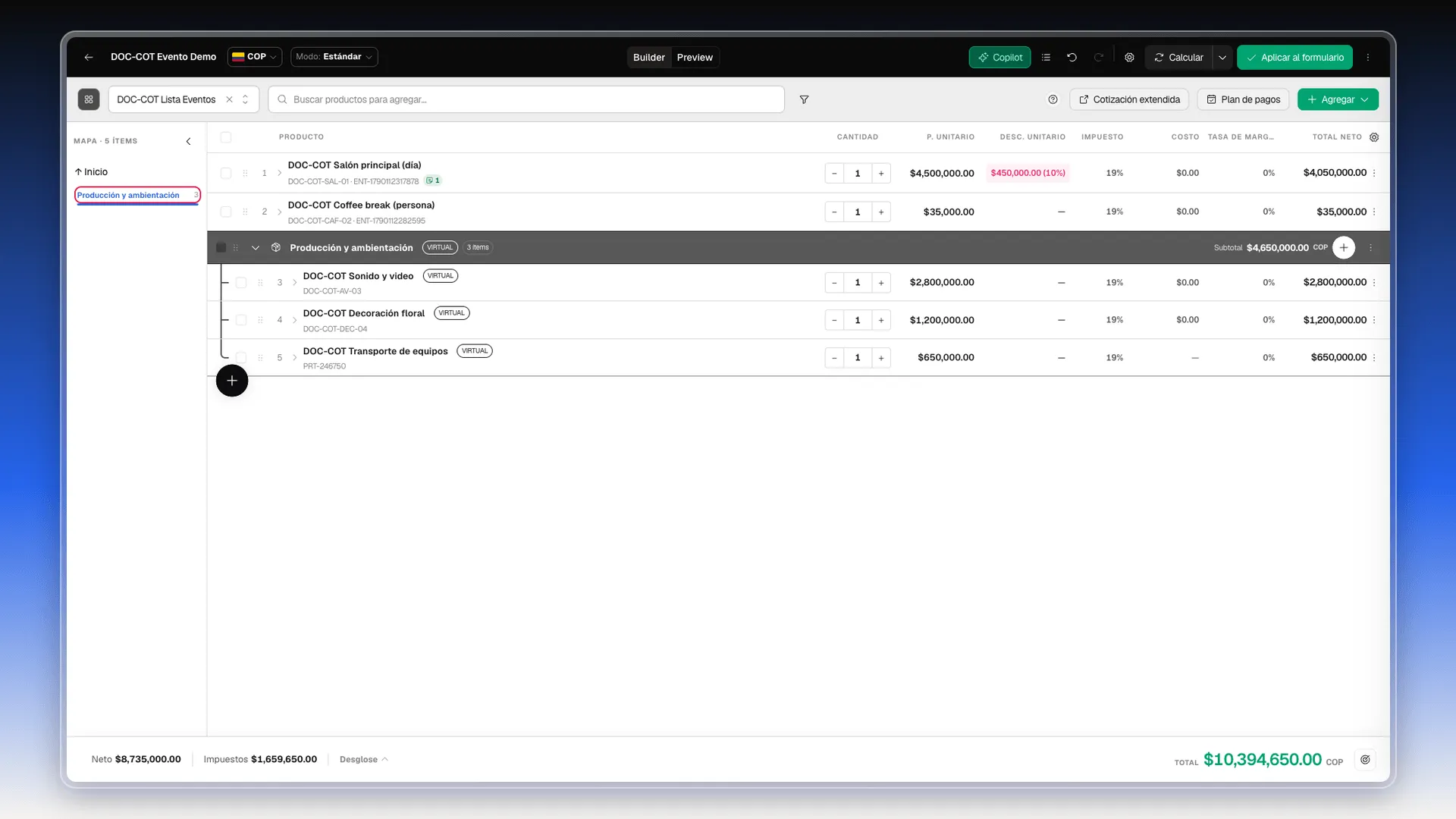Open row menu for Salón principal
This screenshot has height=819, width=1456.
coord(1374,173)
